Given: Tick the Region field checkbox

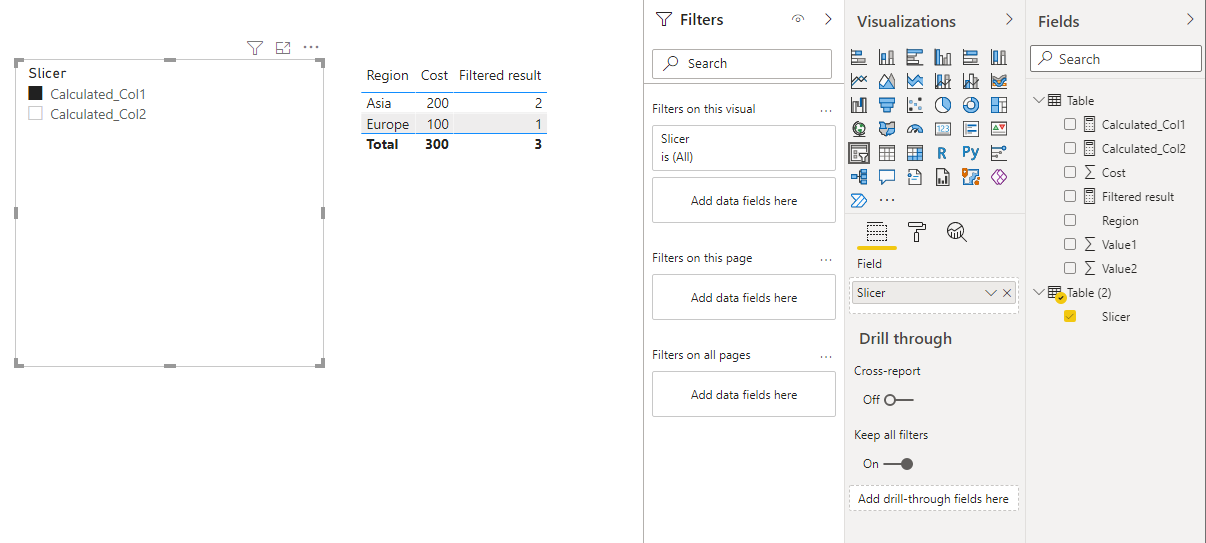Looking at the screenshot, I should coord(1070,220).
